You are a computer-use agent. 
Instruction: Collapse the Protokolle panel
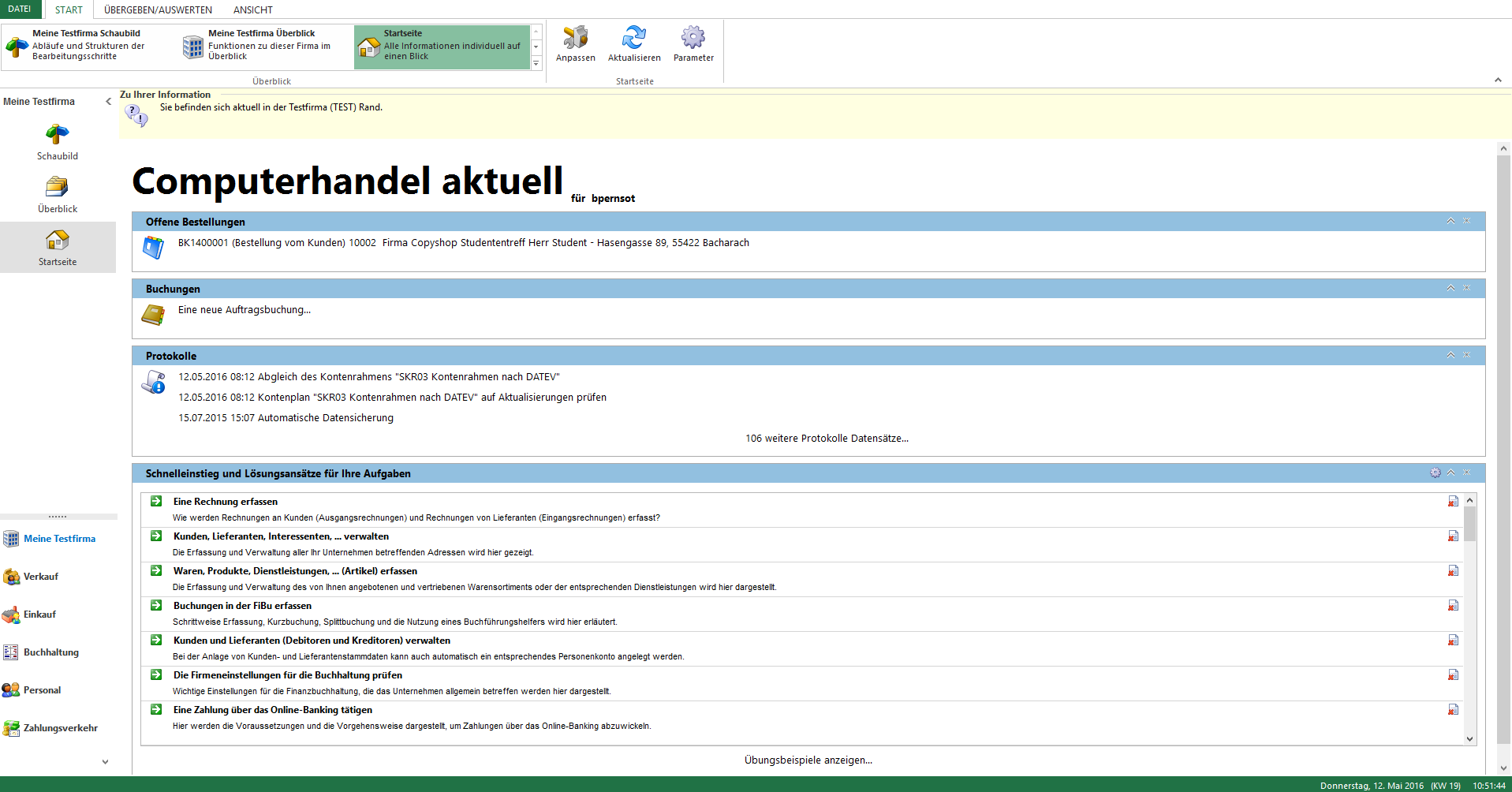point(1450,355)
